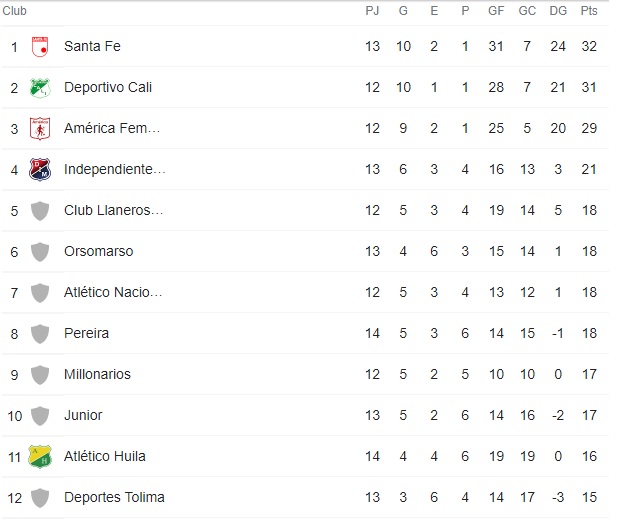630x525 pixels.
Task: Open the Junior team page
Action: [x=83, y=415]
